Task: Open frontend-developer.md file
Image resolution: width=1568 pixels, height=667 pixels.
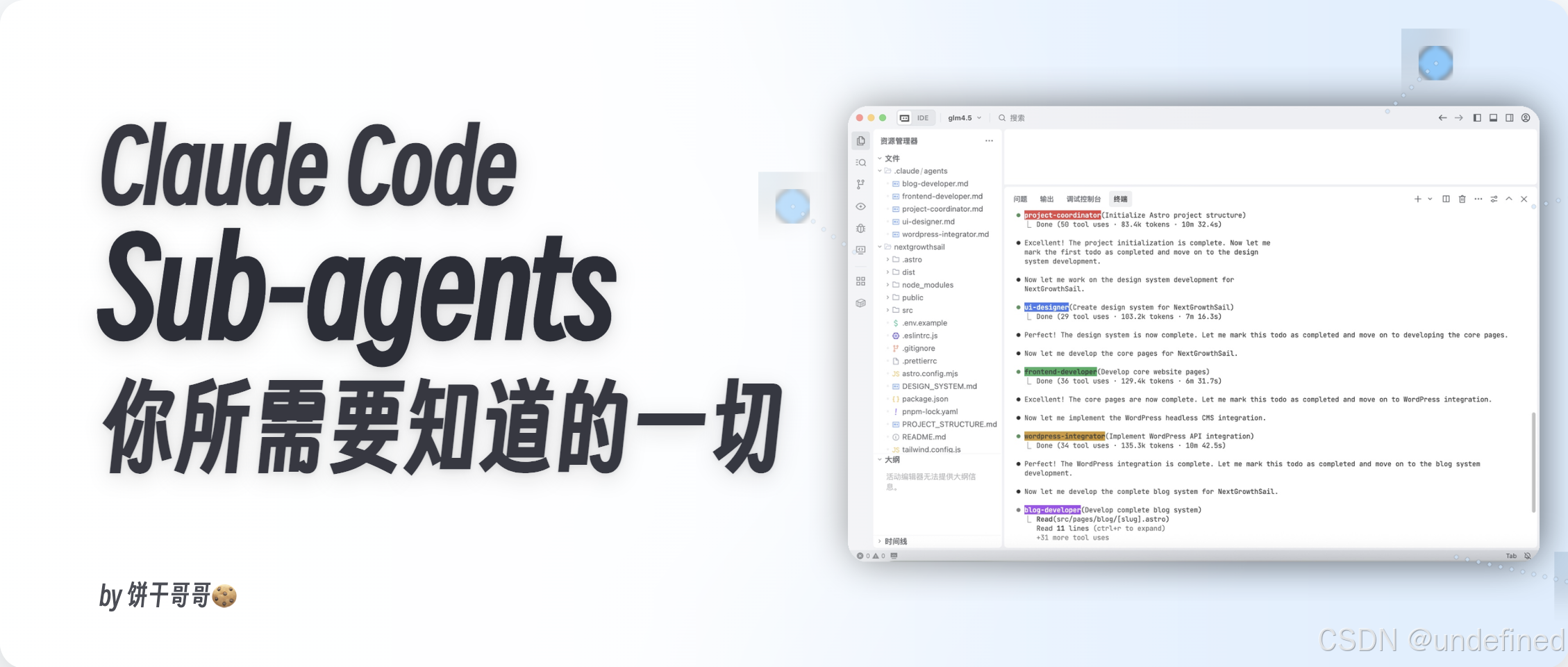Action: tap(937, 197)
